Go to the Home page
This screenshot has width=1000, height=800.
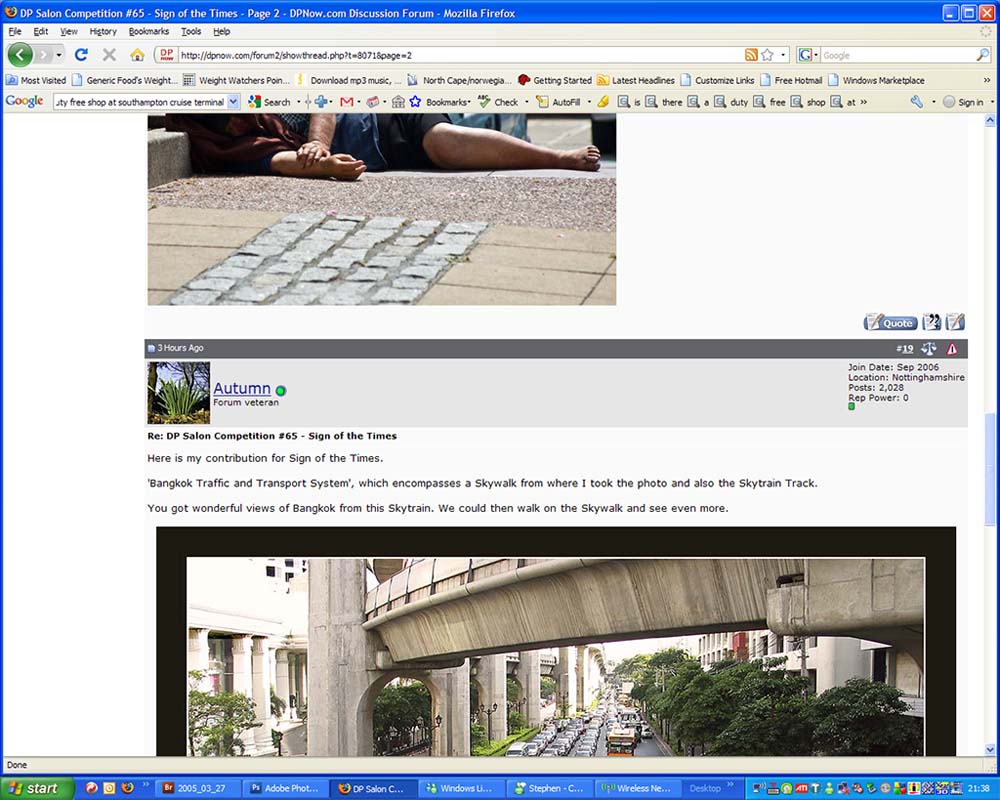(x=137, y=55)
